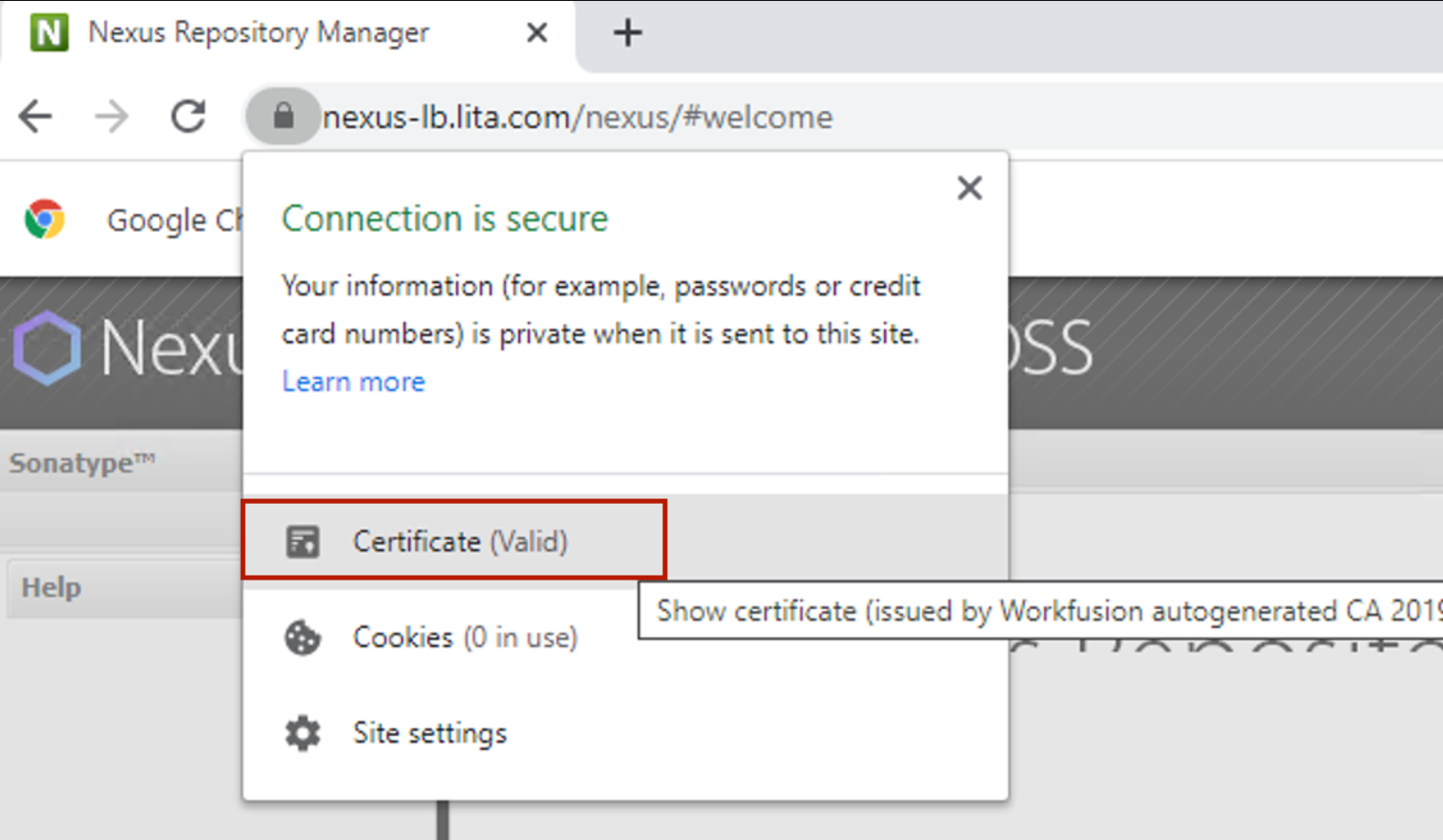Open the Learn more link
The height and width of the screenshot is (840, 1443).
pyautogui.click(x=353, y=382)
